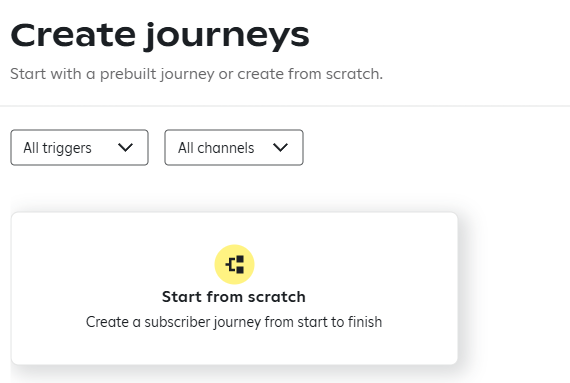
Task: Click the "Start from scratch" title
Action: (234, 297)
